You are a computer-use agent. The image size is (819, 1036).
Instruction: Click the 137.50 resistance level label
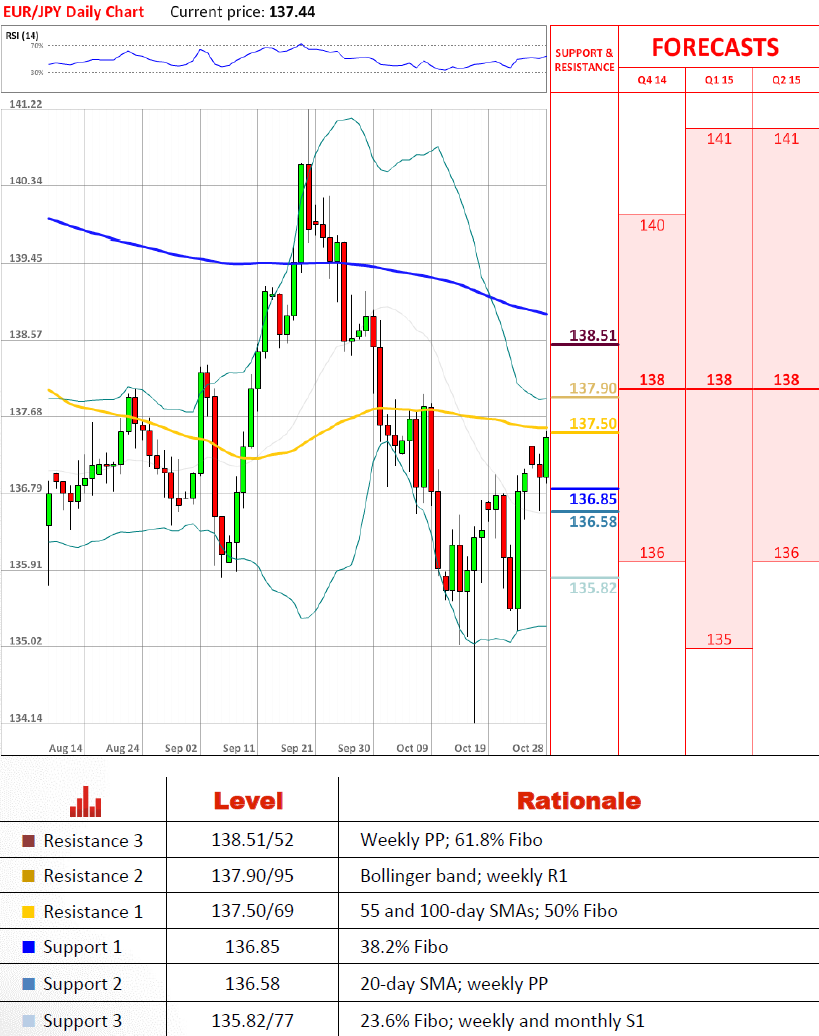coord(592,424)
